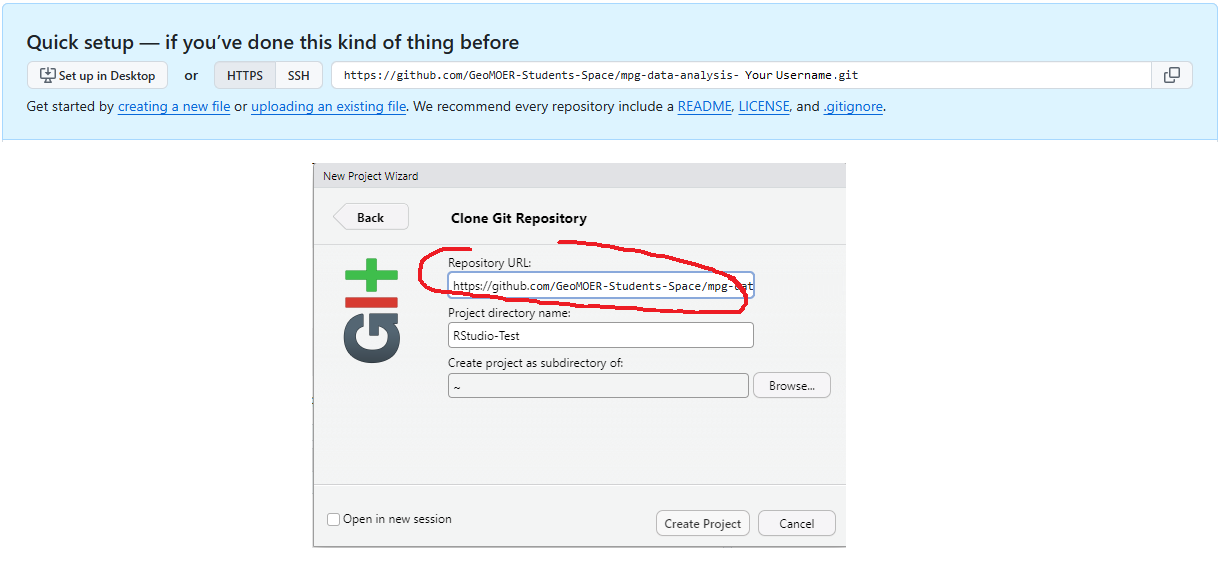1220x567 pixels.
Task: Follow the README link
Action: (x=704, y=107)
